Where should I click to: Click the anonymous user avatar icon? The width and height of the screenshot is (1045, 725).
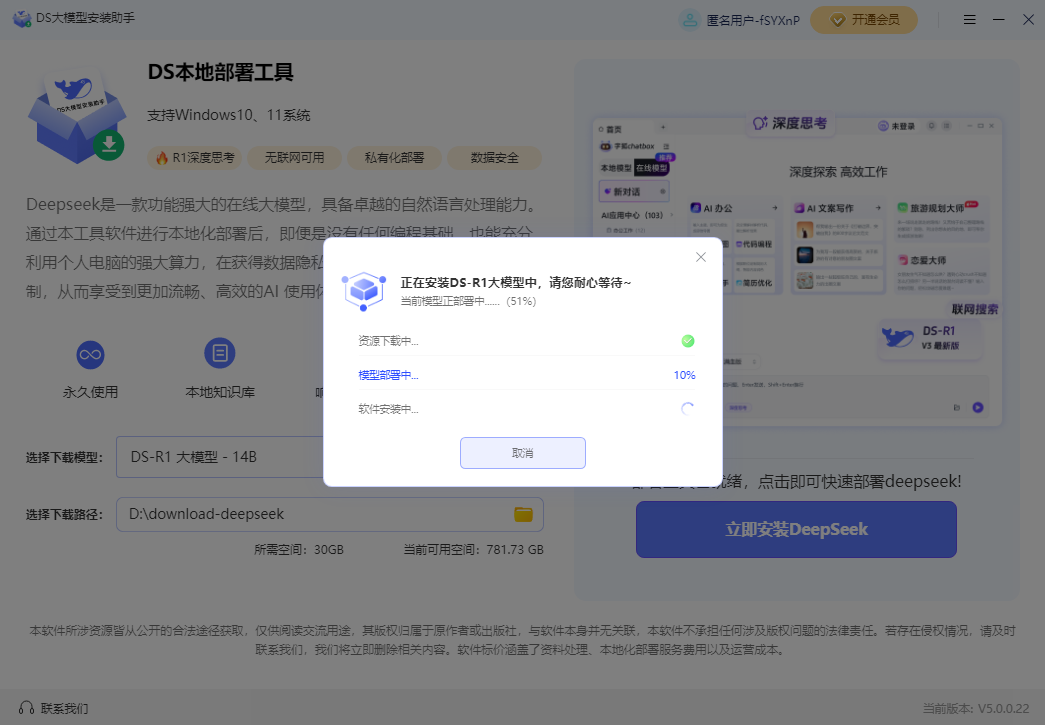click(689, 20)
